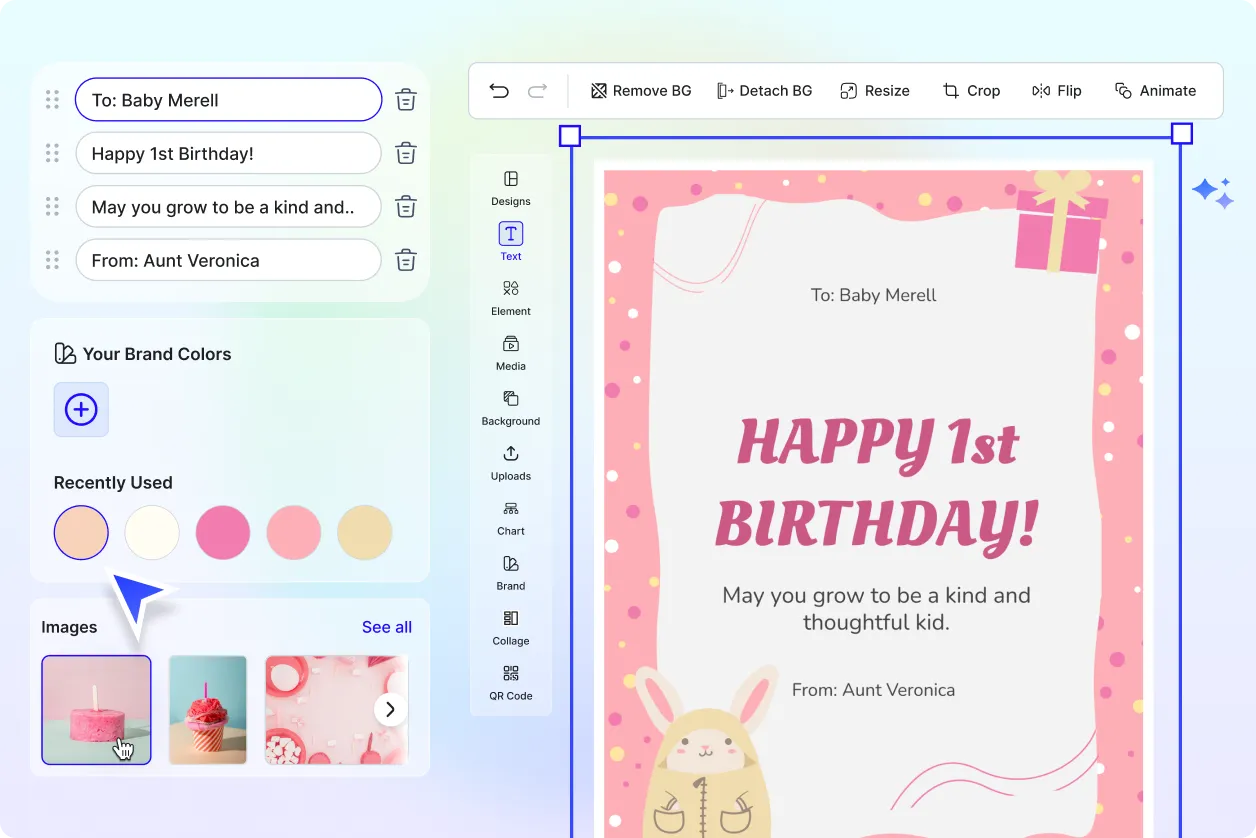This screenshot has width=1256, height=838.
Task: Insert a Chart from the sidebar
Action: coord(510,518)
